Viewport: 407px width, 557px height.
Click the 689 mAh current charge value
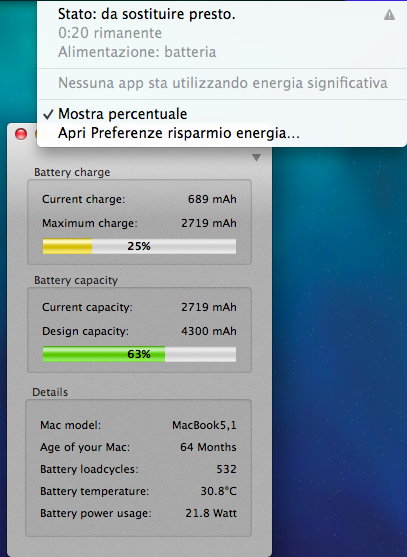point(212,199)
